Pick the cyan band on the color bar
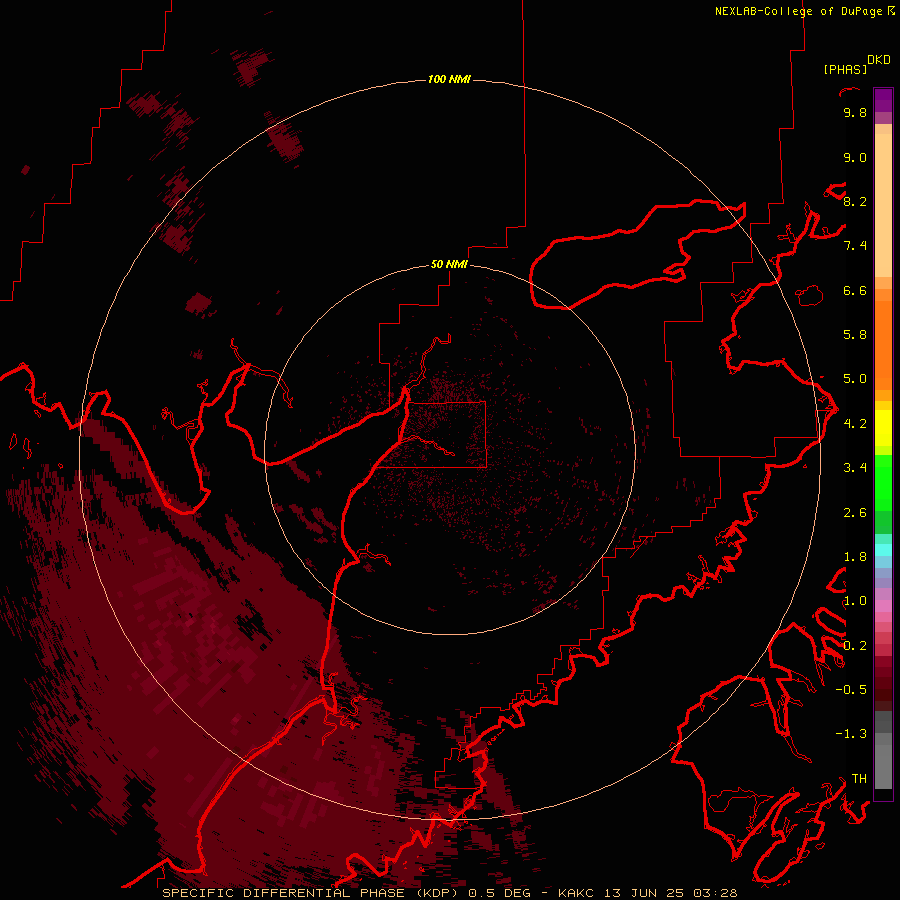 [x=883, y=550]
